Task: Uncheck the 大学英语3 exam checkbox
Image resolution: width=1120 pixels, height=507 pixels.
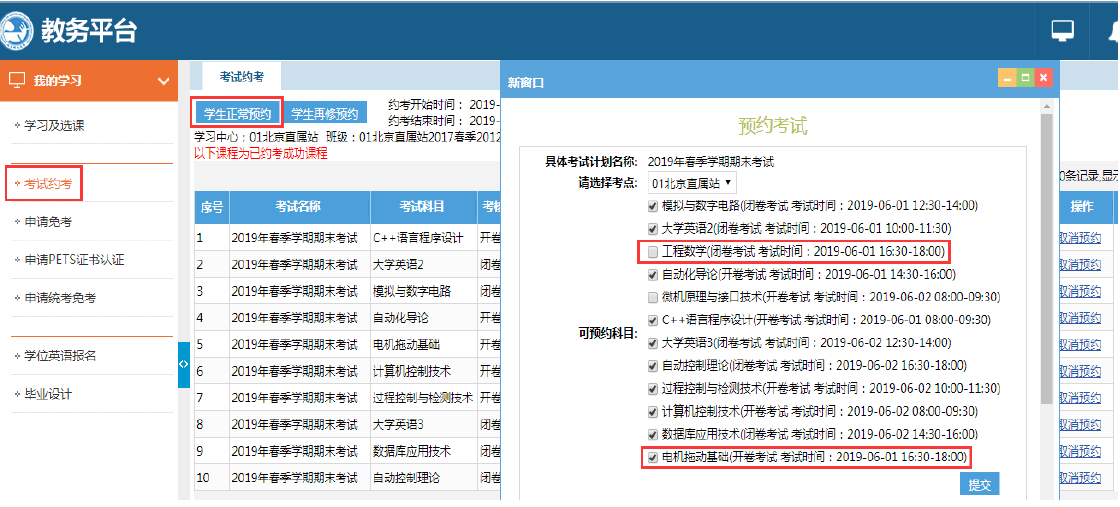Action: [653, 343]
